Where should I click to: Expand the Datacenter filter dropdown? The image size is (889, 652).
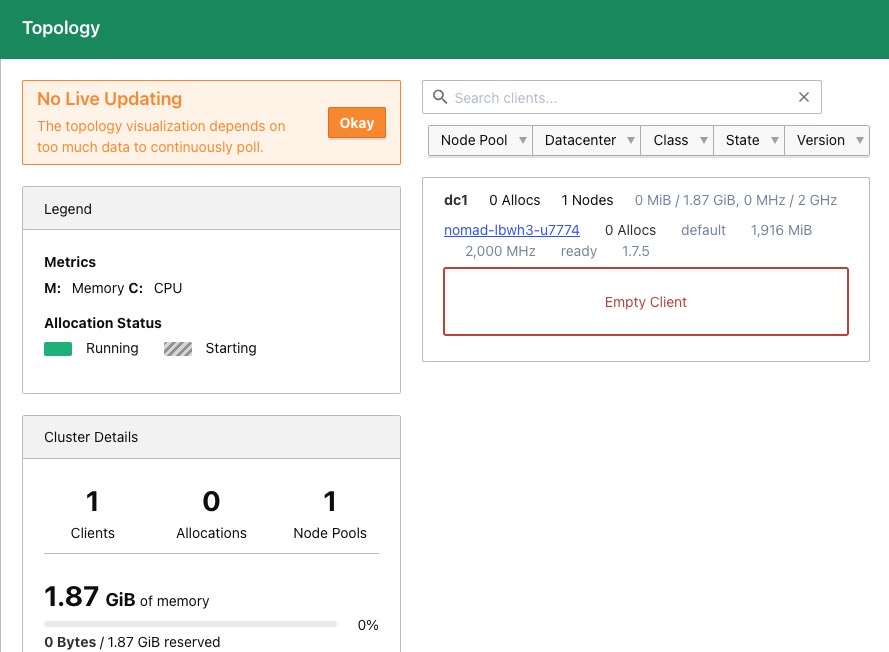[586, 141]
